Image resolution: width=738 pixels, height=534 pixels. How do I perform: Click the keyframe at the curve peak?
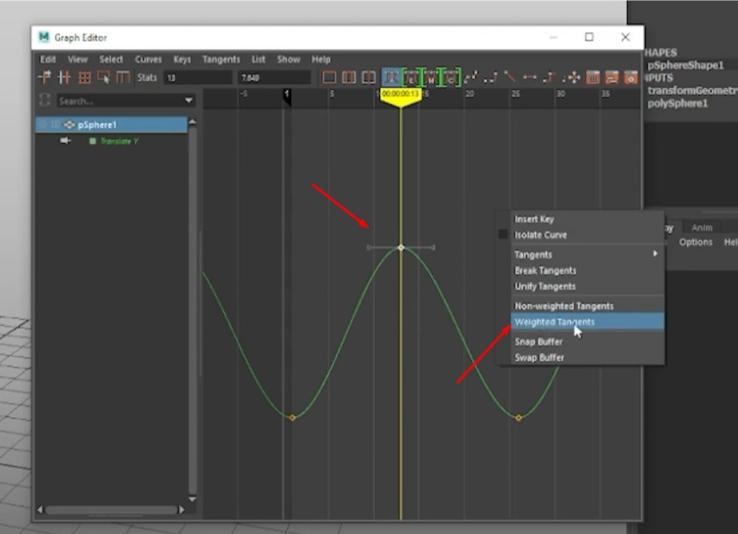(x=401, y=247)
